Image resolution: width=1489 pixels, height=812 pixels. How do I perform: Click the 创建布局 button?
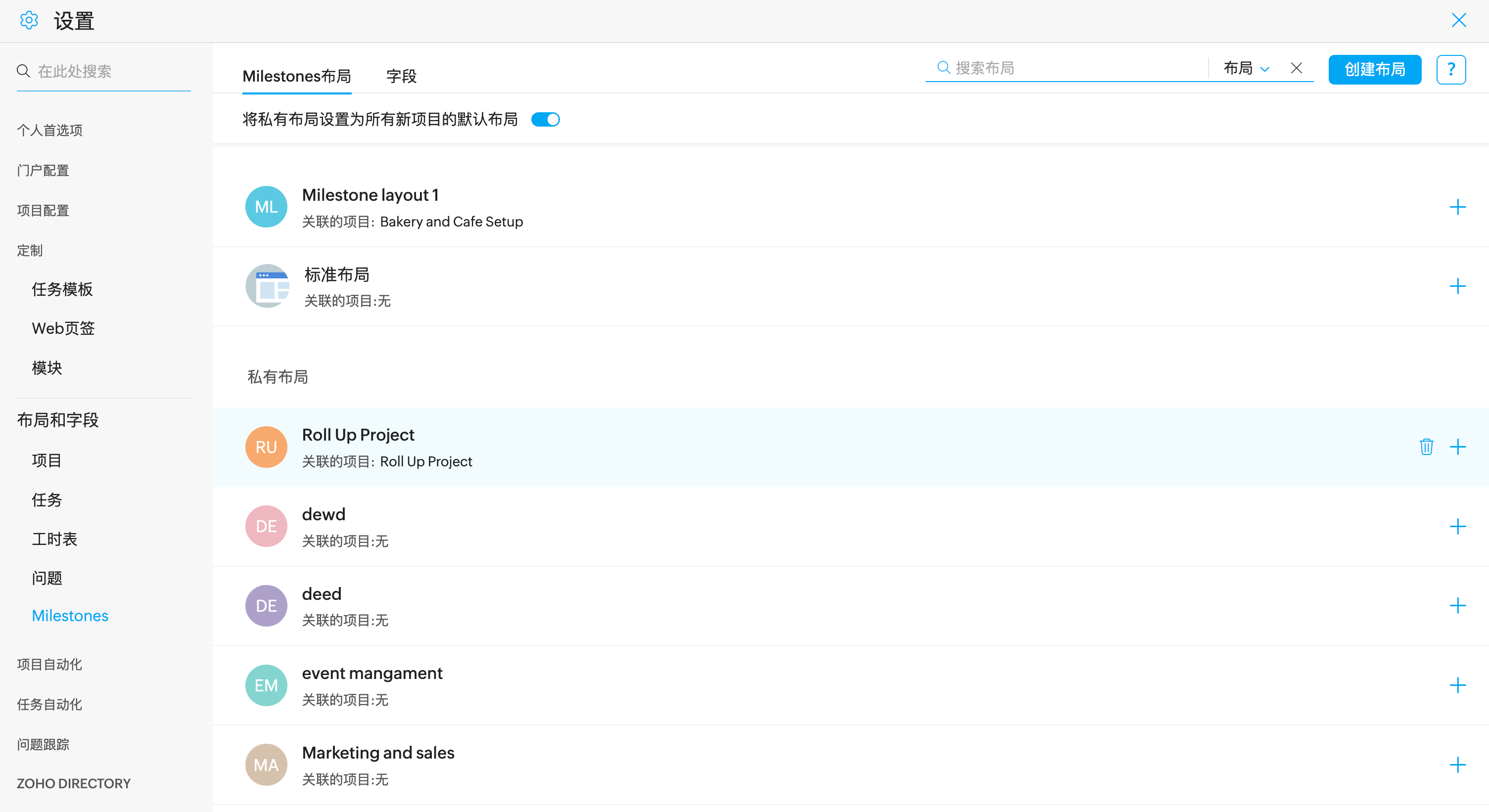tap(1375, 69)
